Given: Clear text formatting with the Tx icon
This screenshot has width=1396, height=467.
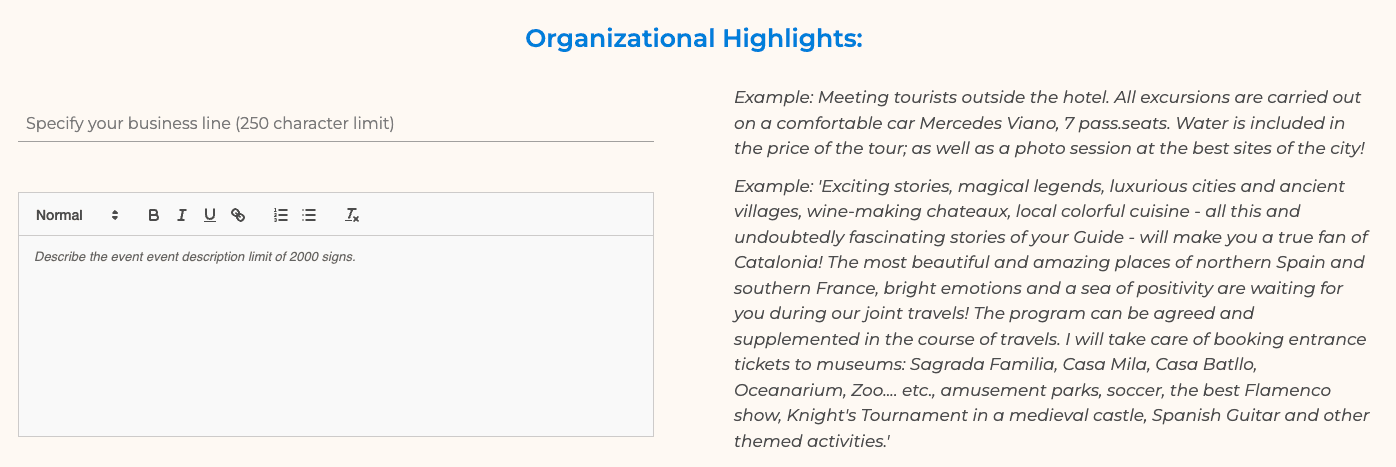Looking at the screenshot, I should pos(352,215).
